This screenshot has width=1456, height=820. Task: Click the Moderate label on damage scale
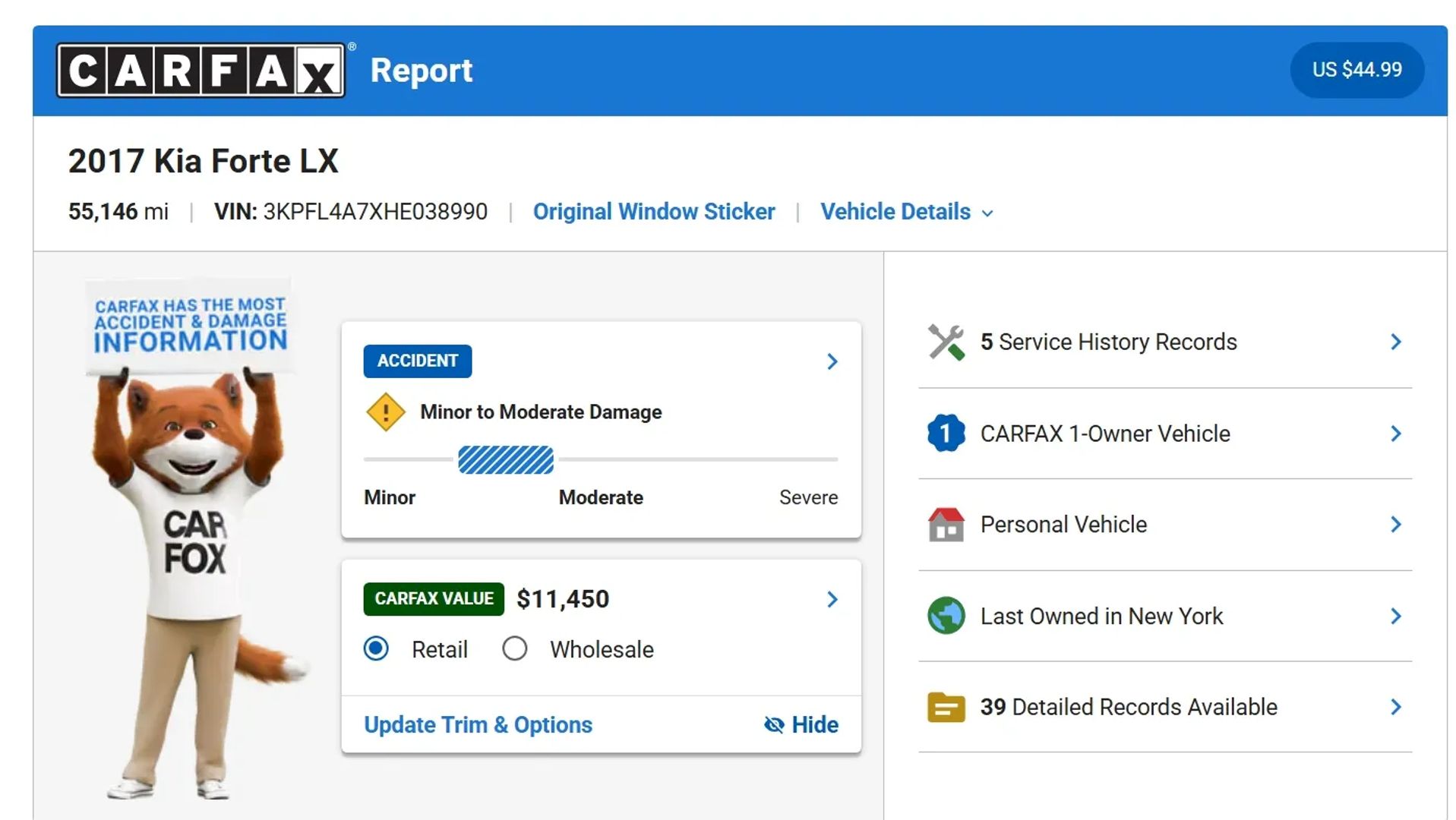(601, 498)
